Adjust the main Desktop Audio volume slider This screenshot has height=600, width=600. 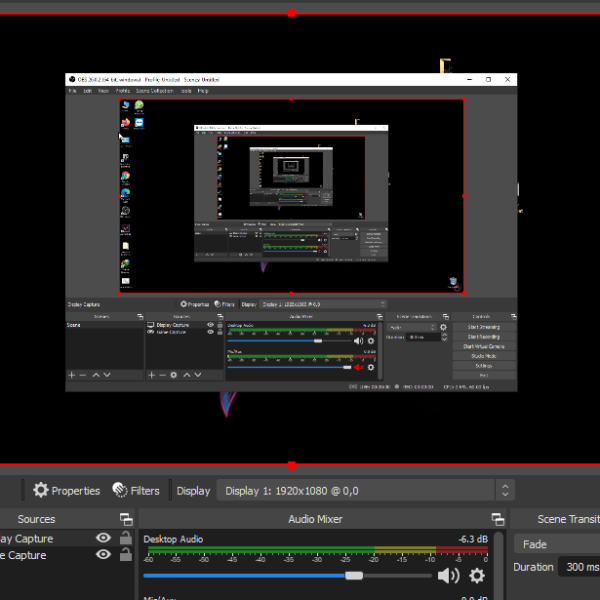(354, 576)
